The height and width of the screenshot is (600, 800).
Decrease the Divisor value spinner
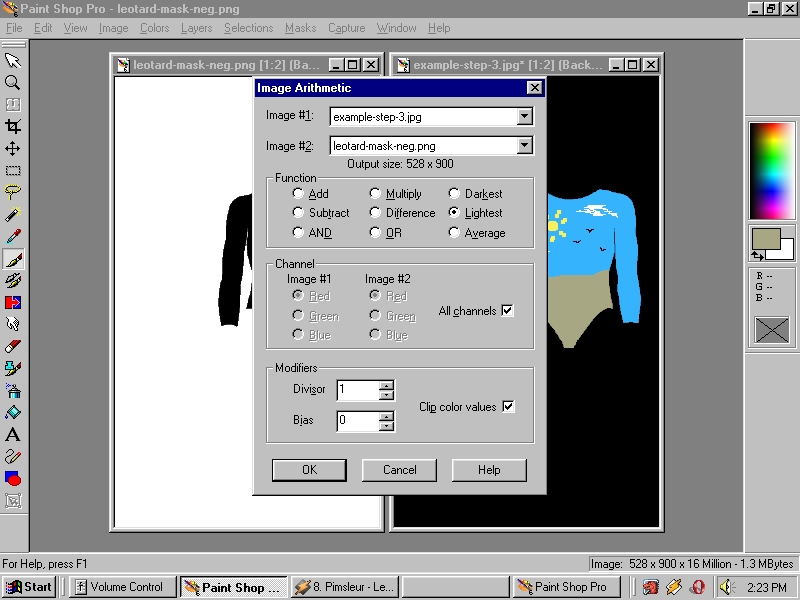tap(387, 395)
